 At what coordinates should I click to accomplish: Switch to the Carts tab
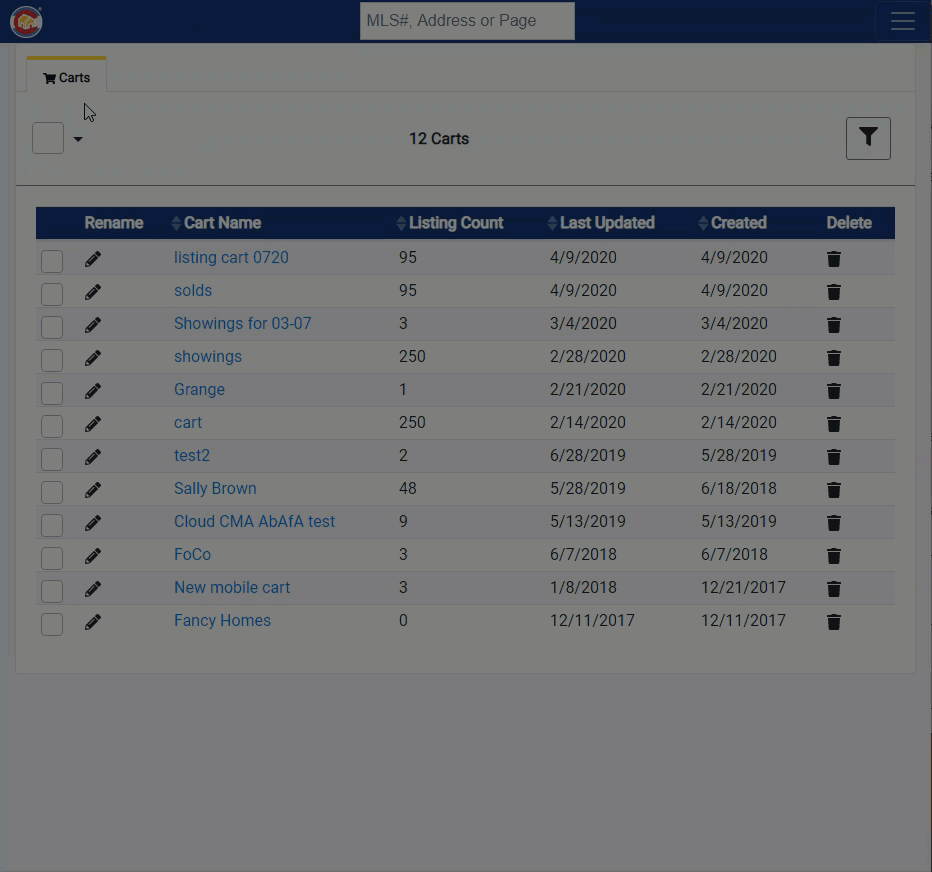66,78
